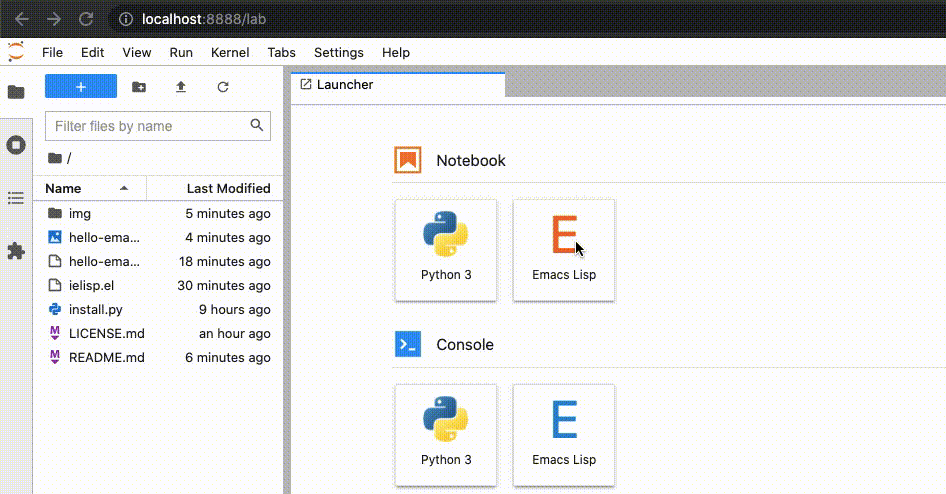Open the File menu
The image size is (946, 494).
pos(52,52)
